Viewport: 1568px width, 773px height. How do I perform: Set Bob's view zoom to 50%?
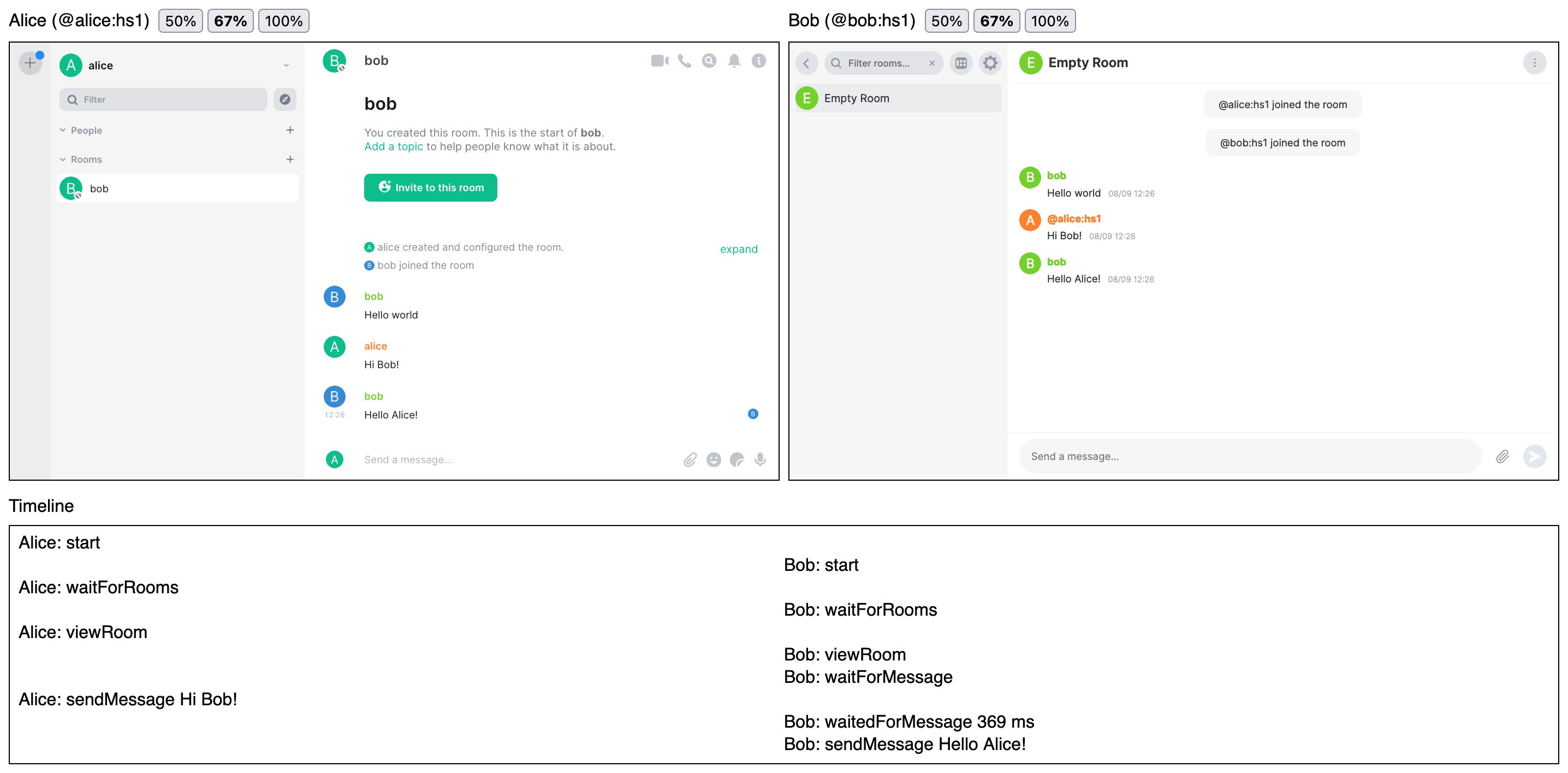pos(946,21)
